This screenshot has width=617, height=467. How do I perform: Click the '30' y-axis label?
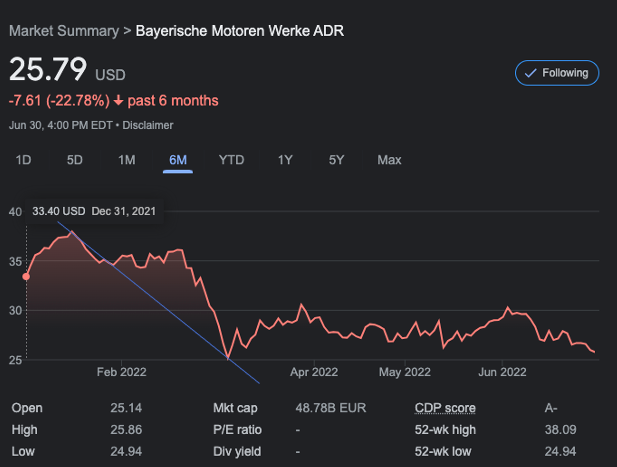click(15, 311)
